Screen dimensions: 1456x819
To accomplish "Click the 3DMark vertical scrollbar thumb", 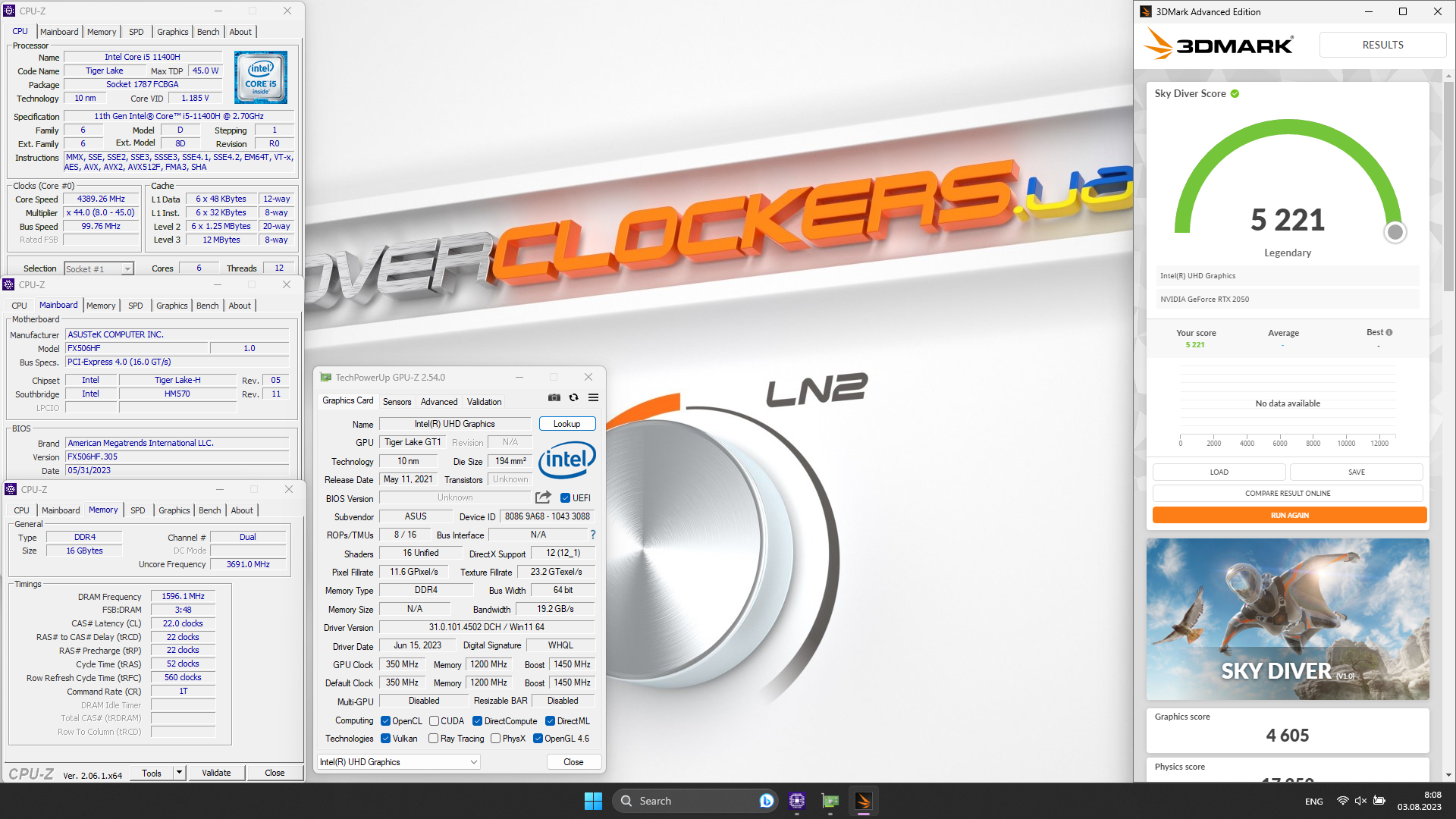I will pyautogui.click(x=1449, y=186).
